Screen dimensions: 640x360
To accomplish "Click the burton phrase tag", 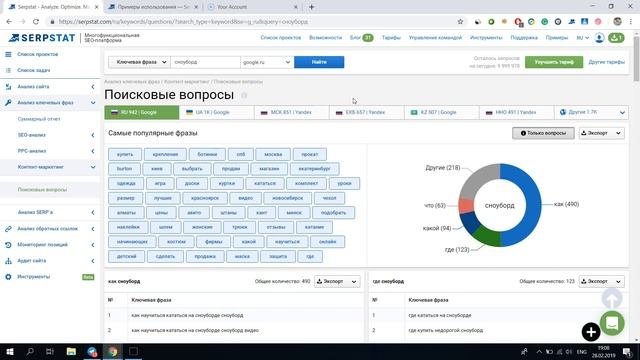I will (124, 169).
